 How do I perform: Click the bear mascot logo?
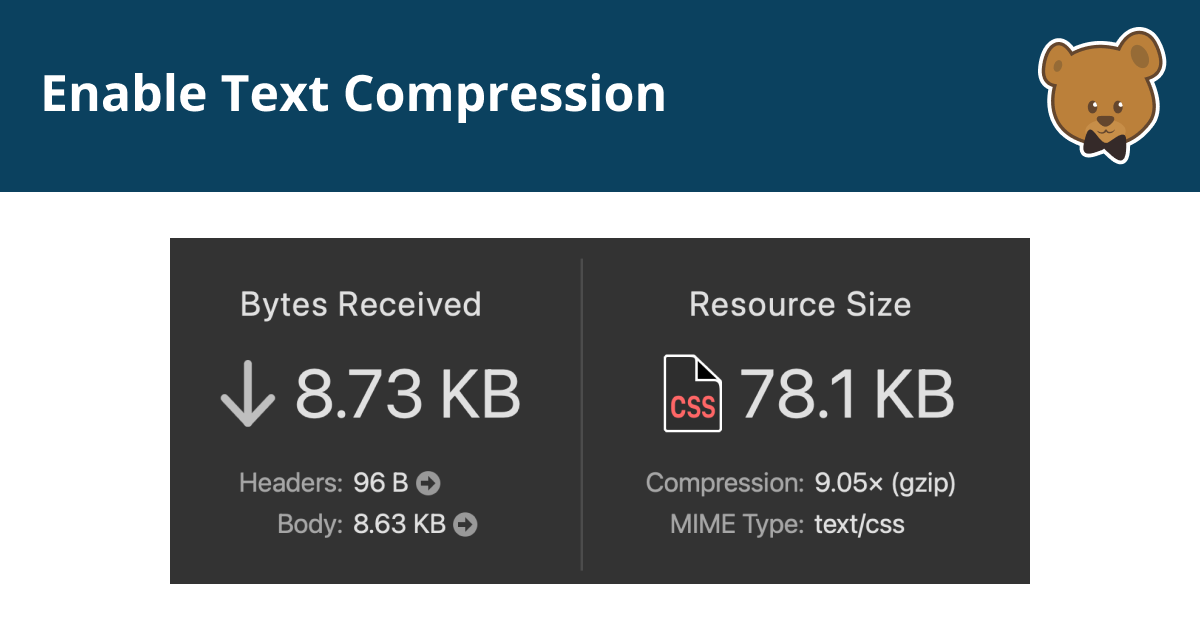pyautogui.click(x=1101, y=96)
